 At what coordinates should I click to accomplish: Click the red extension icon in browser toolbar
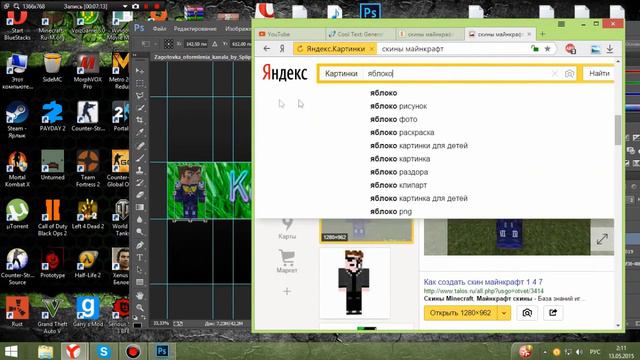click(x=571, y=49)
